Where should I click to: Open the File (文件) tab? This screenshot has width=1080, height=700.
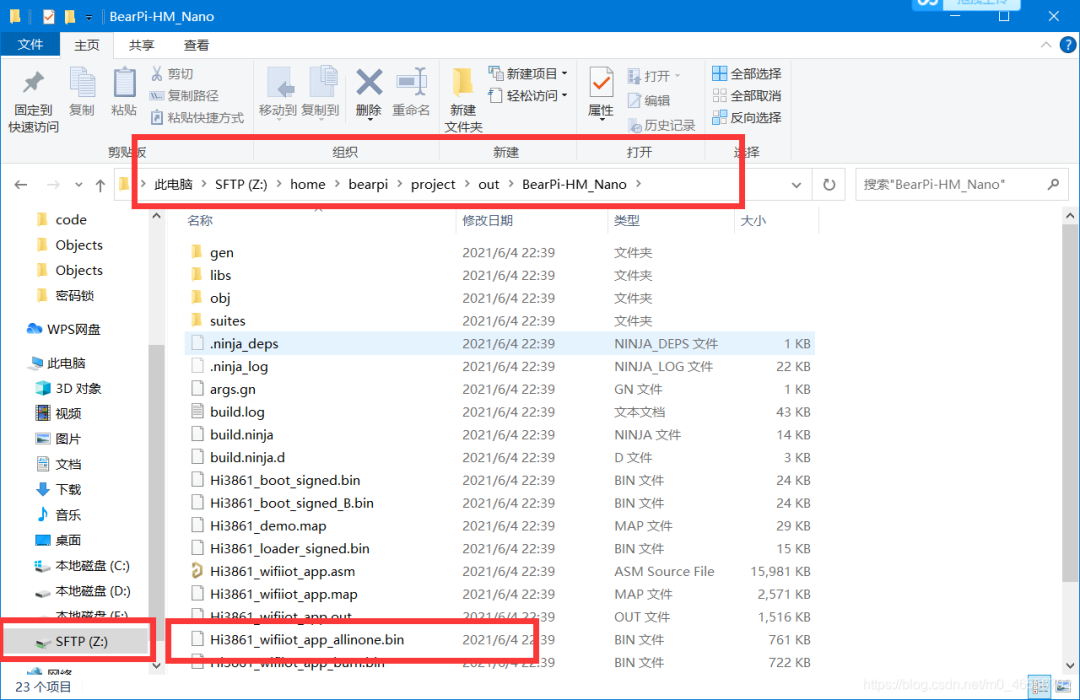[30, 45]
